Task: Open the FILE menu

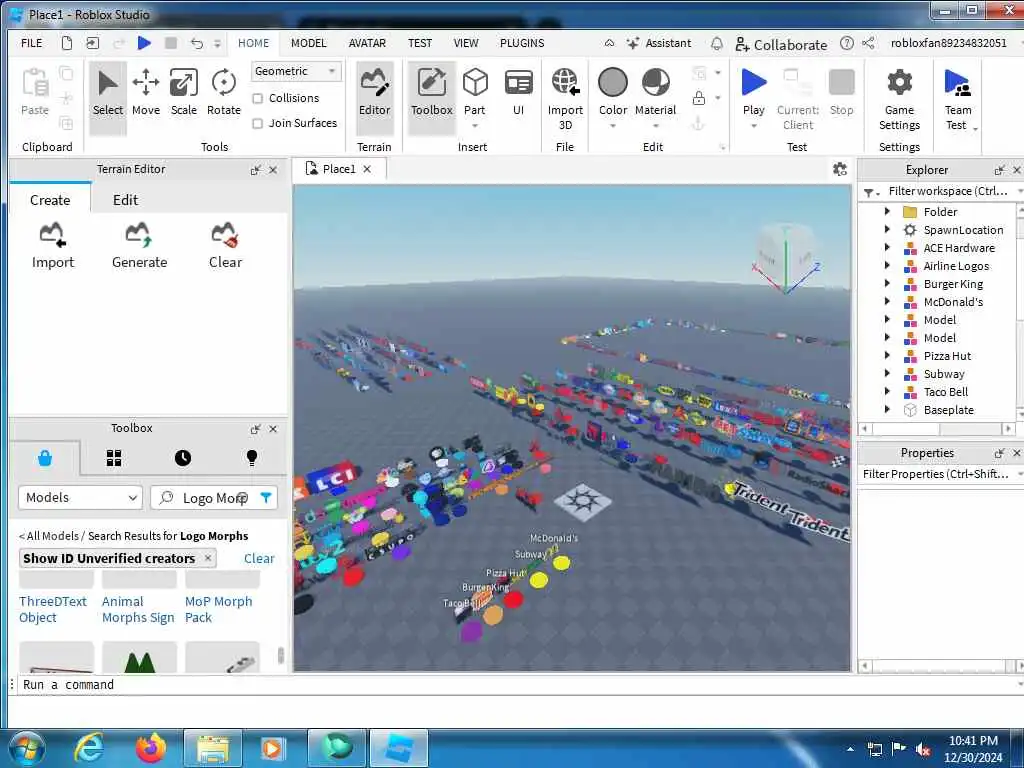Action: pos(31,43)
